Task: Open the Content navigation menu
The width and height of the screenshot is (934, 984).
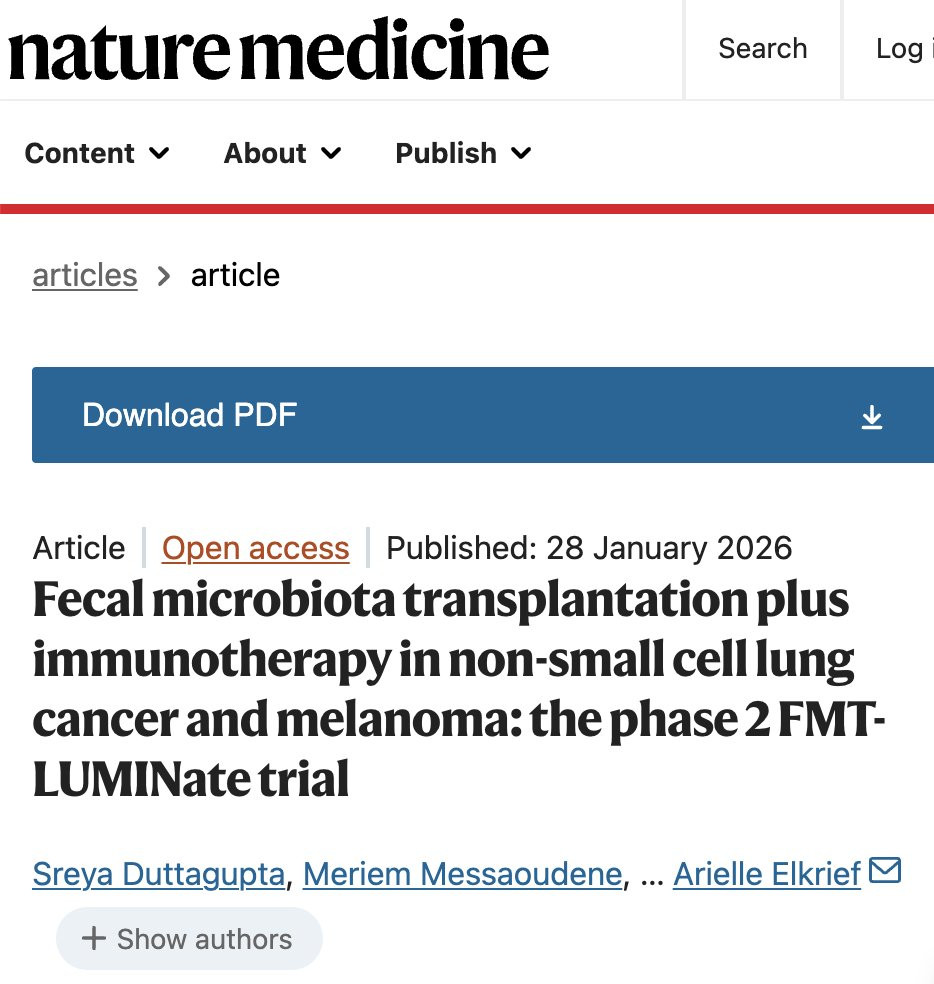Action: pos(97,153)
